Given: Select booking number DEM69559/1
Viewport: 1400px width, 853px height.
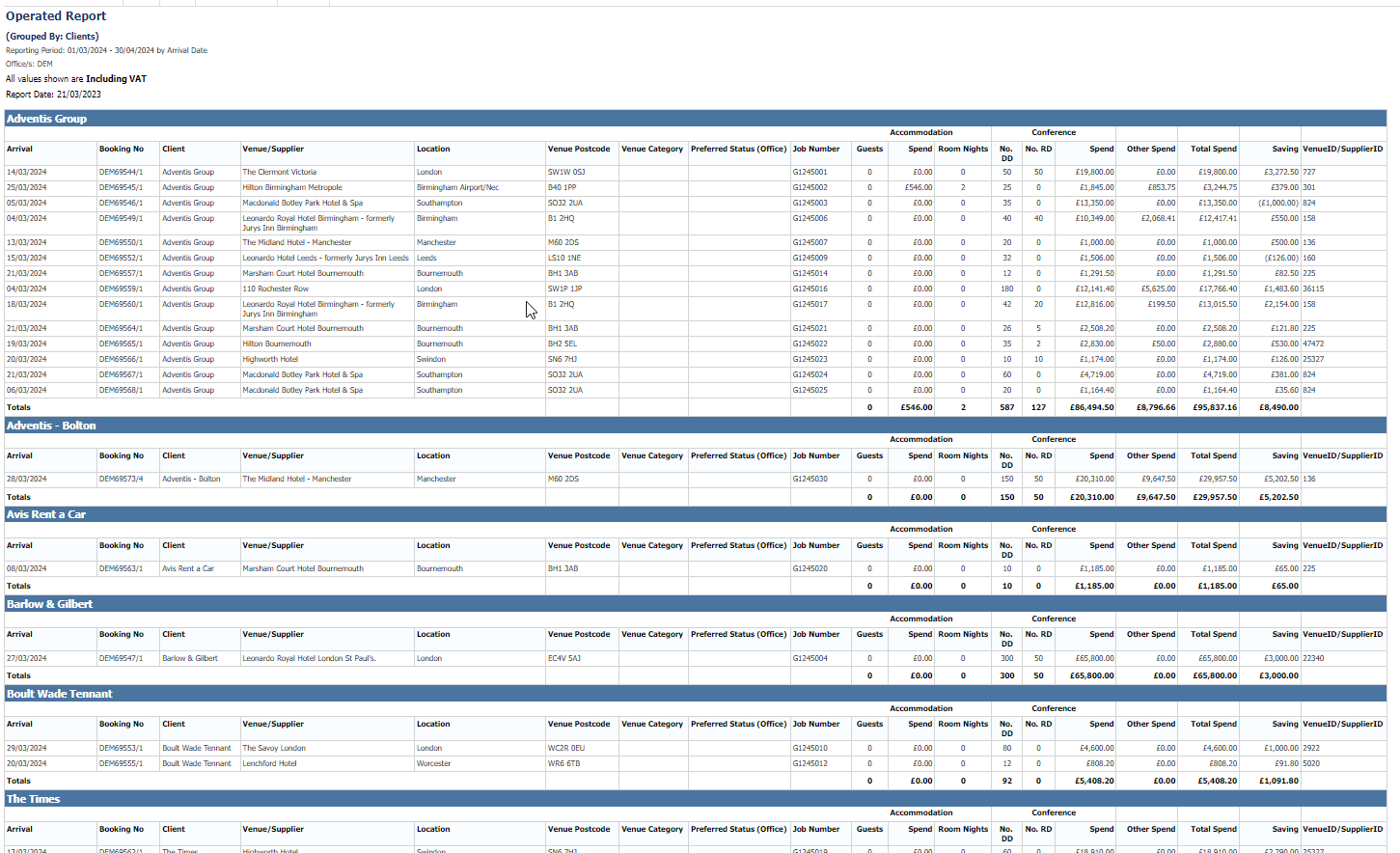Looking at the screenshot, I should pos(121,289).
